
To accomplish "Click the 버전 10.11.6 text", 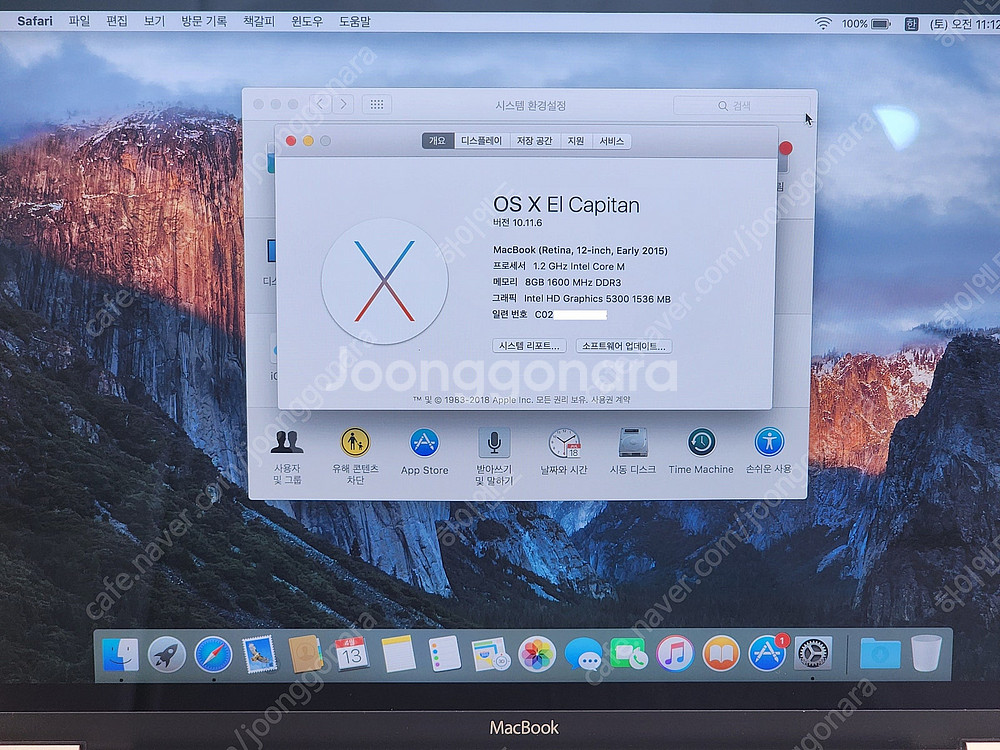I will click(517, 223).
